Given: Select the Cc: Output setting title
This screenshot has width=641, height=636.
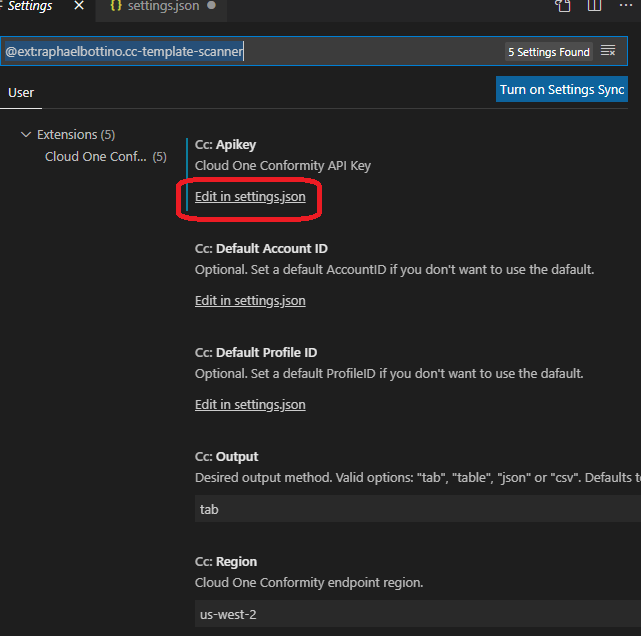Looking at the screenshot, I should coord(226,457).
